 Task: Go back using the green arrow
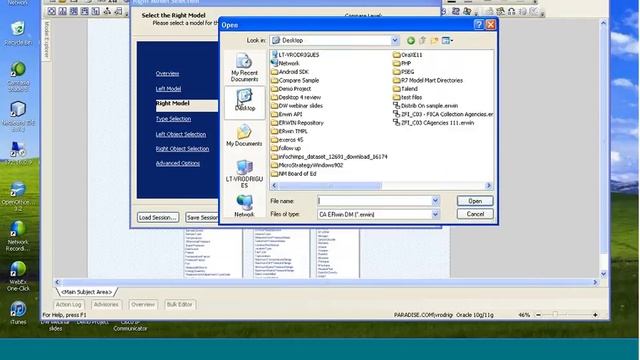point(411,40)
